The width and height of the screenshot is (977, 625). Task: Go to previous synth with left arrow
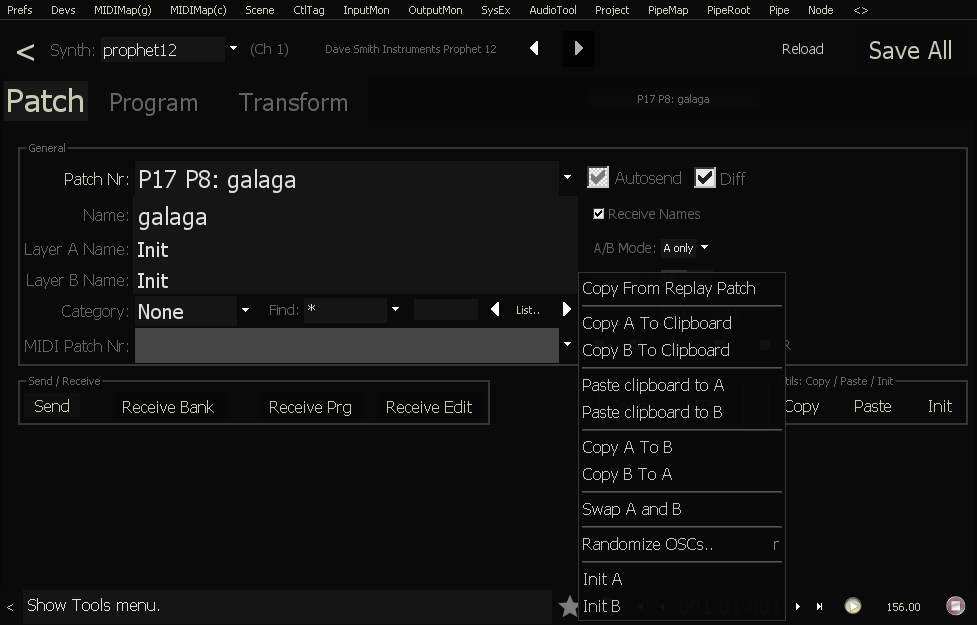[x=534, y=49]
